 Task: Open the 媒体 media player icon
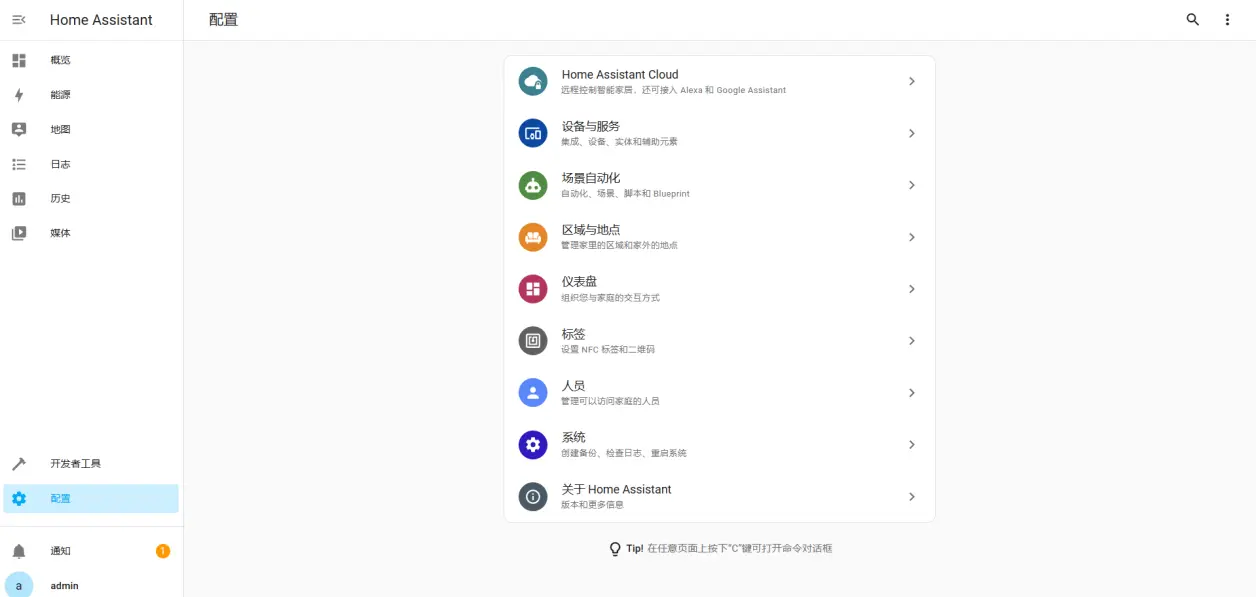19,233
